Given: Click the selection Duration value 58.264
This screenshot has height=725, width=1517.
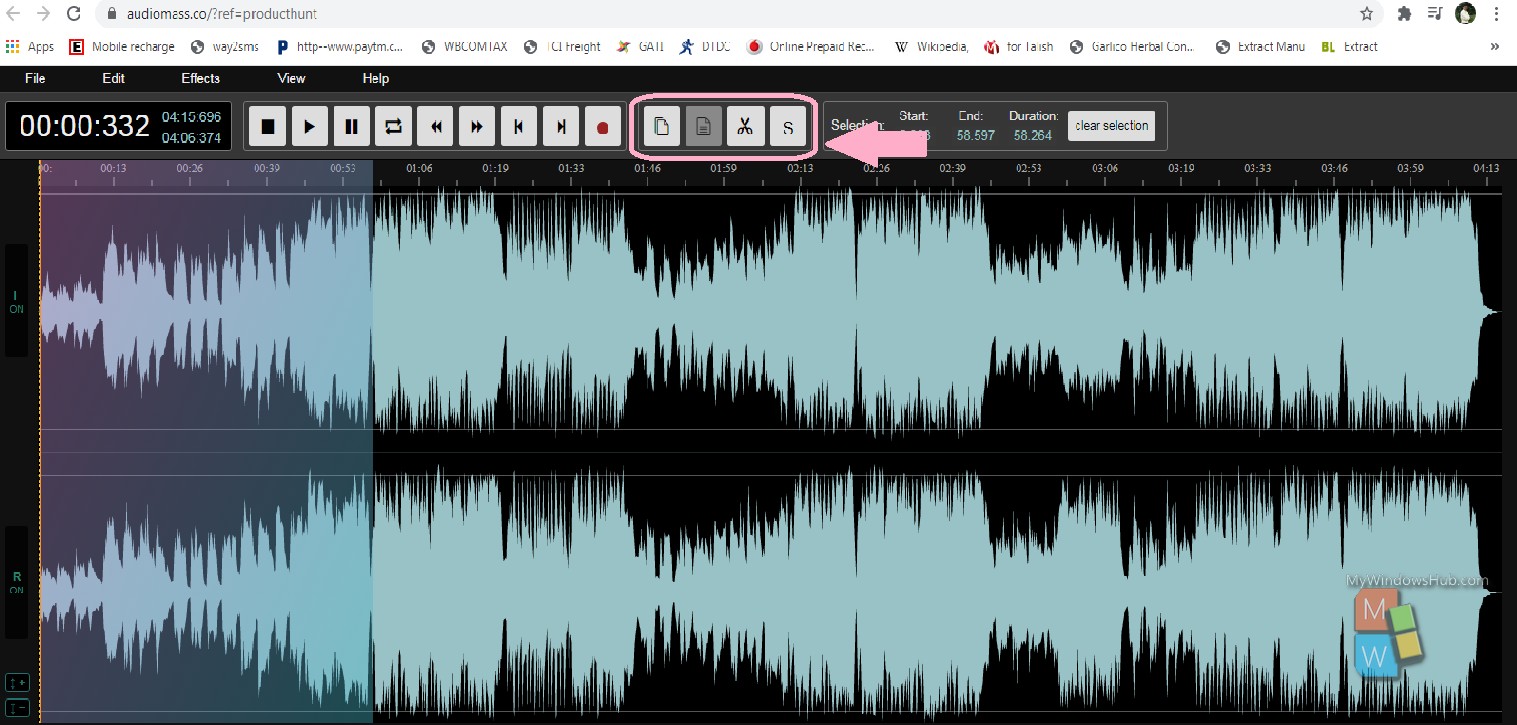Looking at the screenshot, I should [x=1033, y=135].
